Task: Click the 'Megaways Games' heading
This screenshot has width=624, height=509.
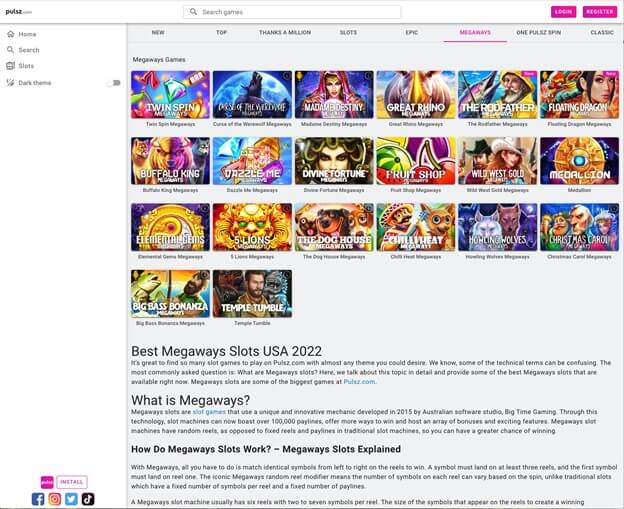Action: click(x=159, y=60)
